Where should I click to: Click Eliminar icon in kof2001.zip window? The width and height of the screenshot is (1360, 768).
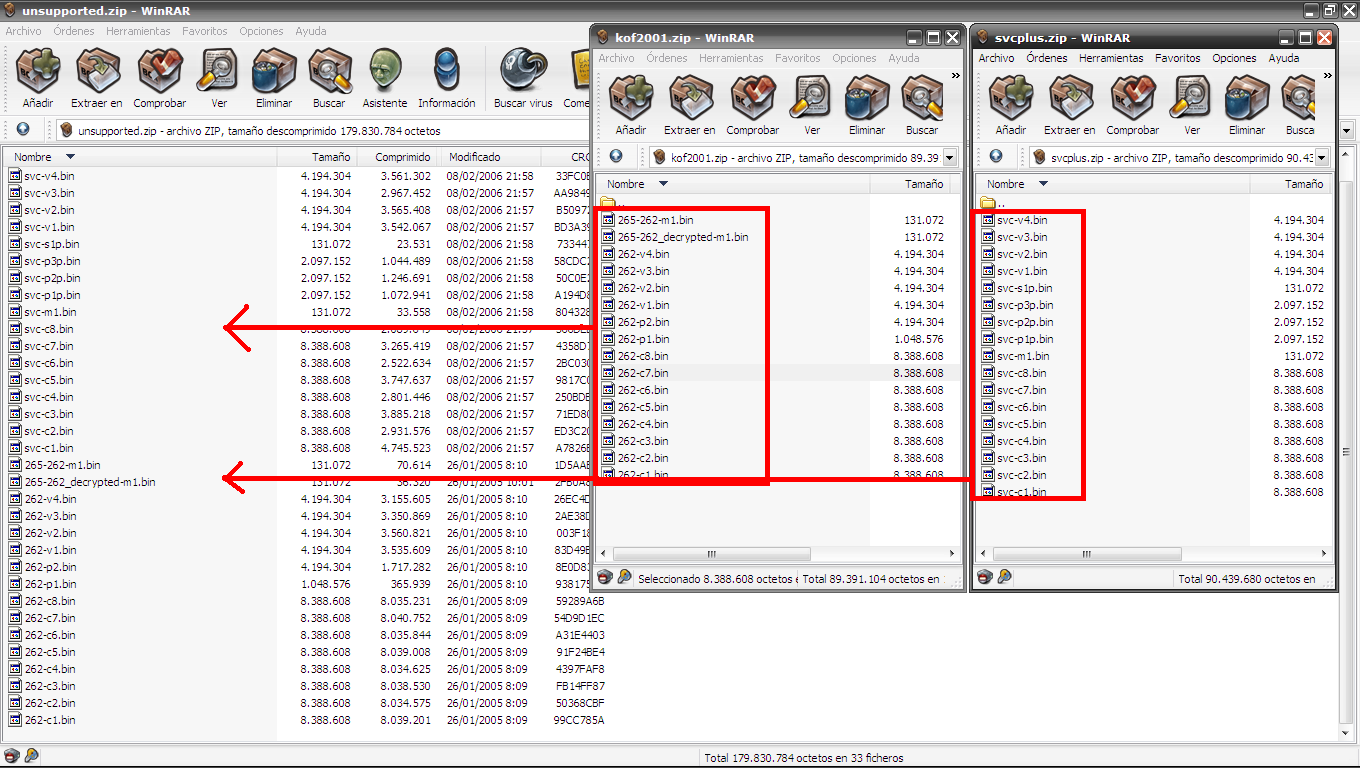pos(867,98)
